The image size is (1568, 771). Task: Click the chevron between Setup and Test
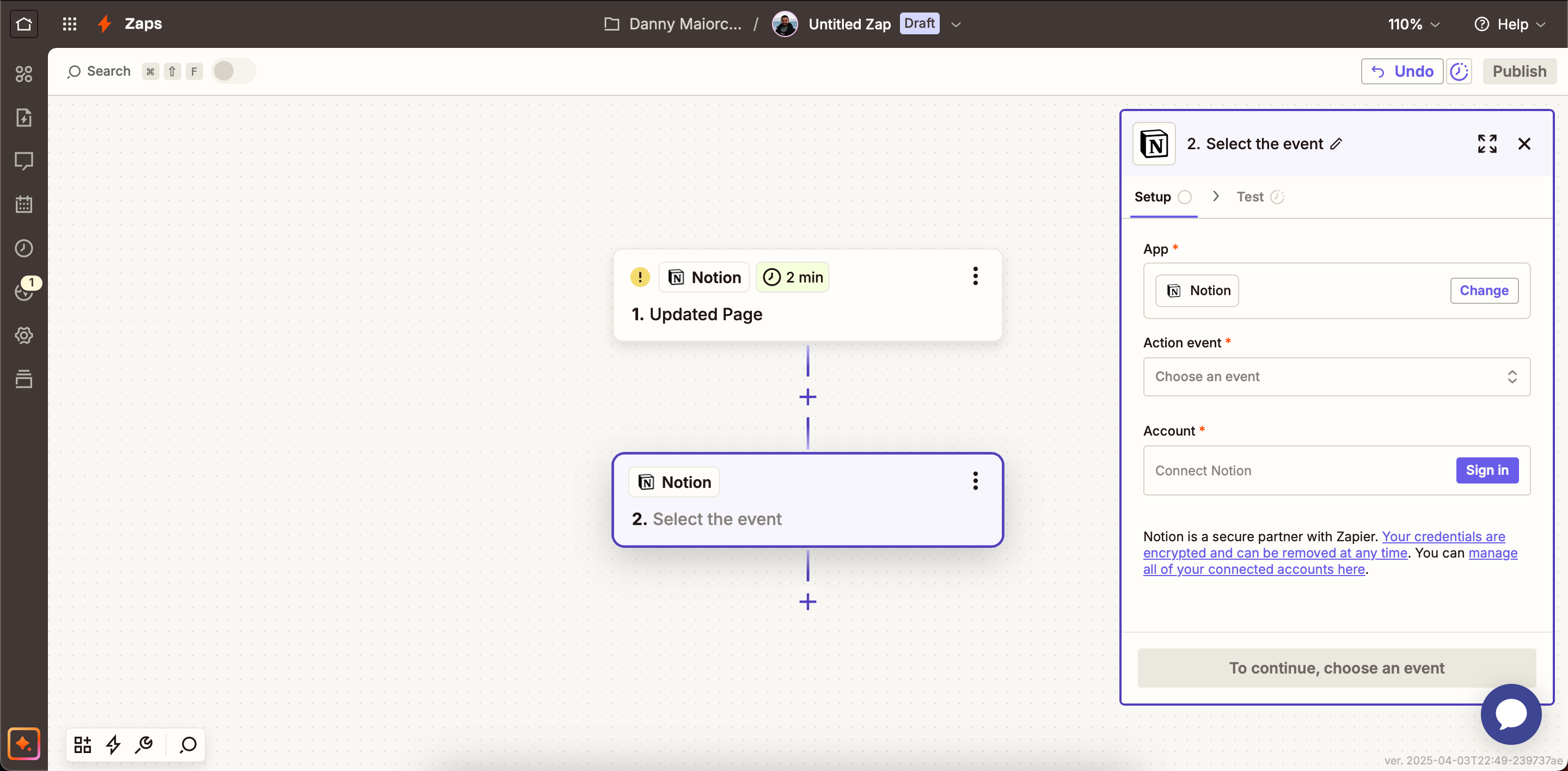point(1215,196)
